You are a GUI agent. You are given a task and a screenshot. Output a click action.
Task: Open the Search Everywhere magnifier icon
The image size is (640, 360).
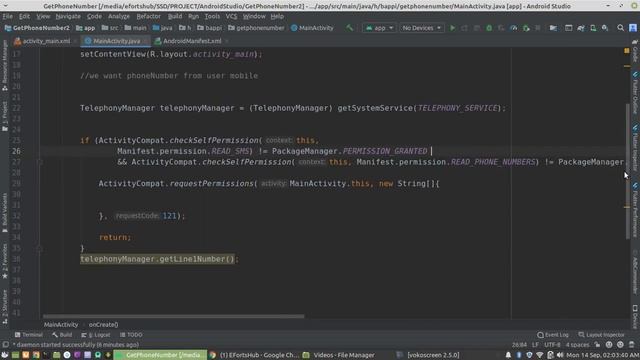(x=620, y=28)
